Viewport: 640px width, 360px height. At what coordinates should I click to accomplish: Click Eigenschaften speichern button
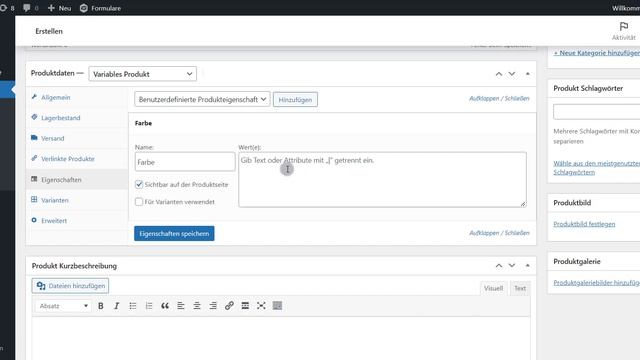[174, 233]
